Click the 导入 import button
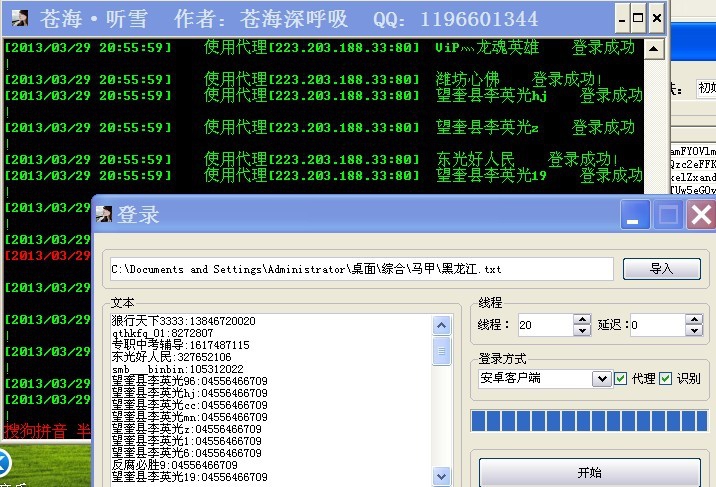Viewport: 716px width, 487px height. click(x=661, y=269)
